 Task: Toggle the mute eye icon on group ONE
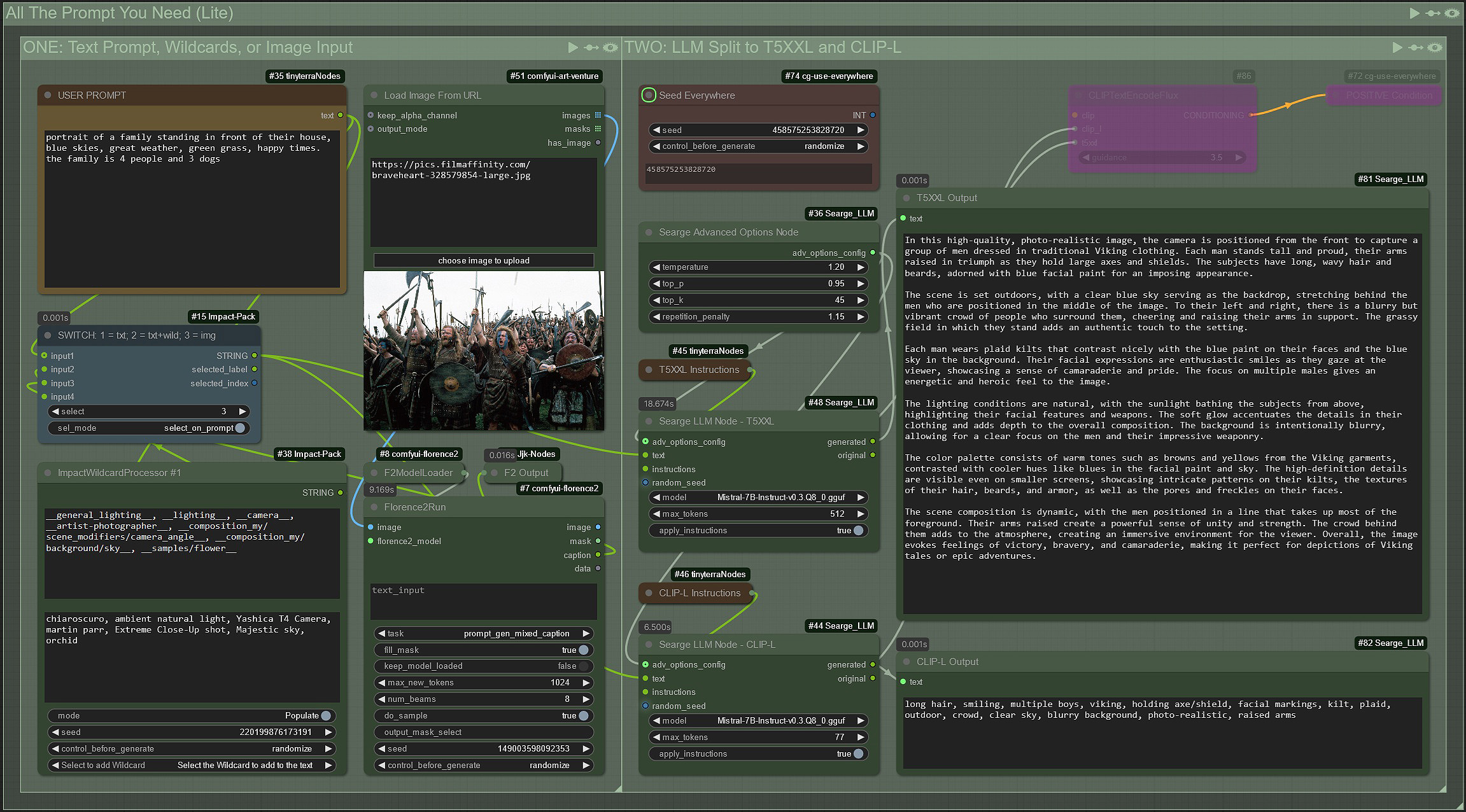[x=610, y=48]
